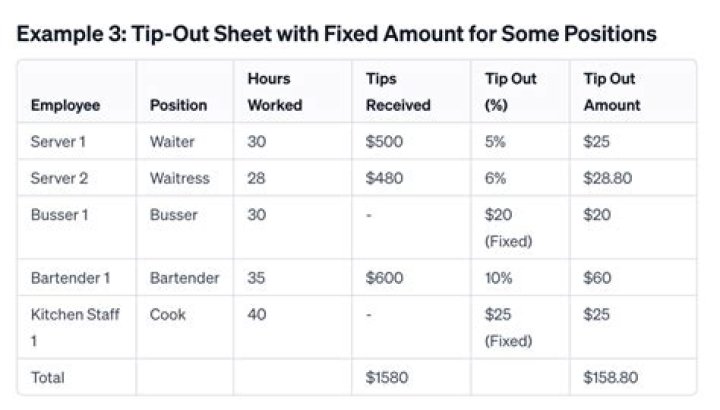Select the Tip Out (%) column header
This screenshot has width=720, height=410.
coord(504,92)
